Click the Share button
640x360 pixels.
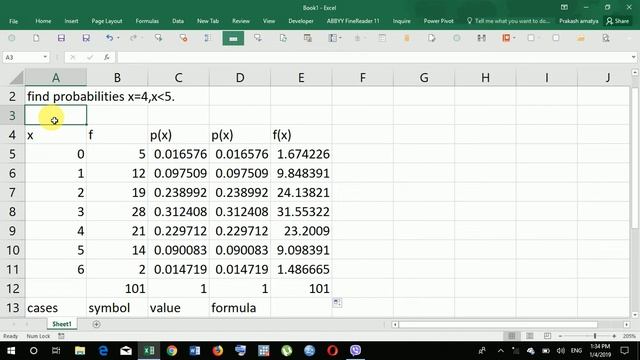tap(618, 21)
